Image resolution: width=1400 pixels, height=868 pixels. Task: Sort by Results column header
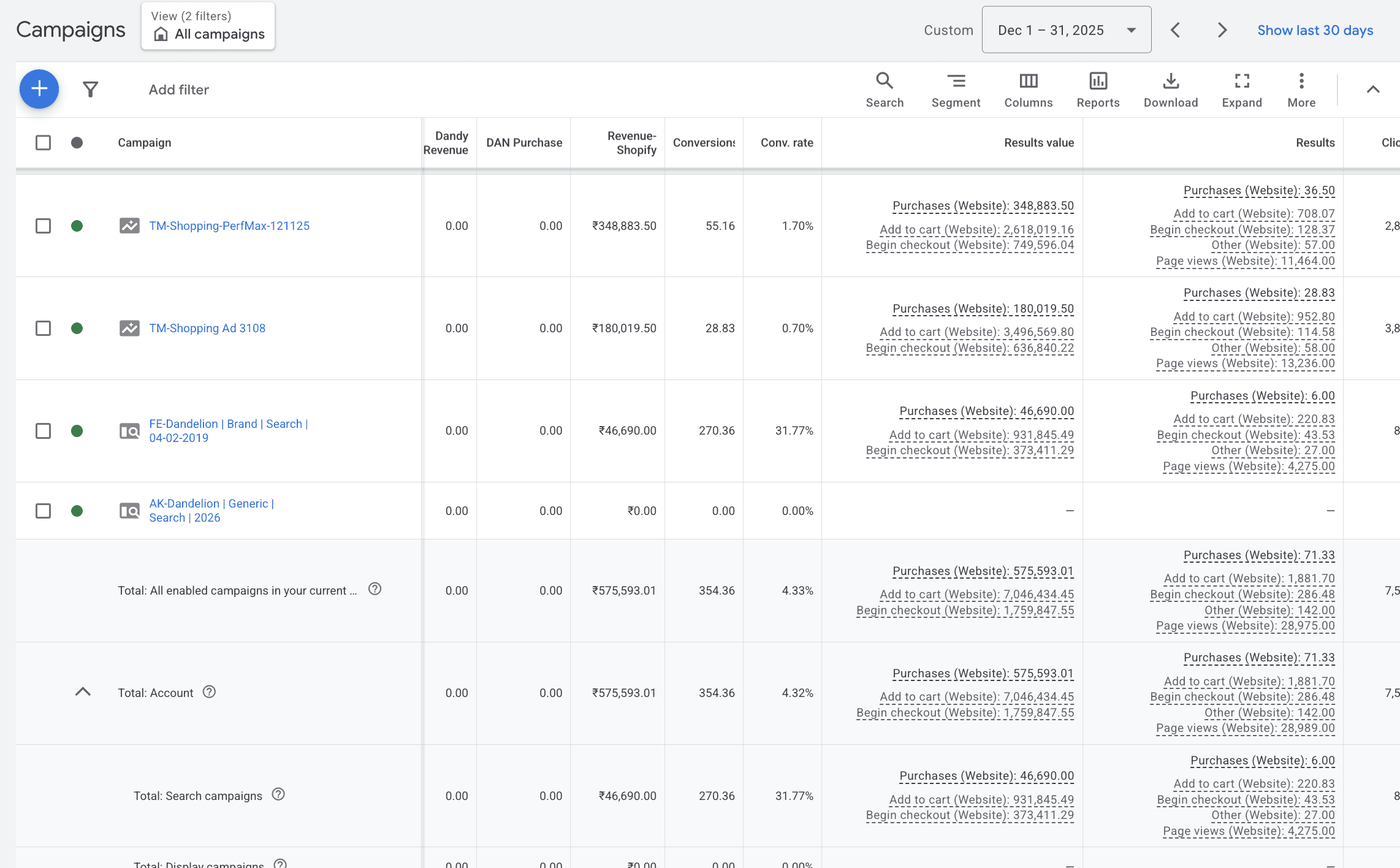point(1315,143)
